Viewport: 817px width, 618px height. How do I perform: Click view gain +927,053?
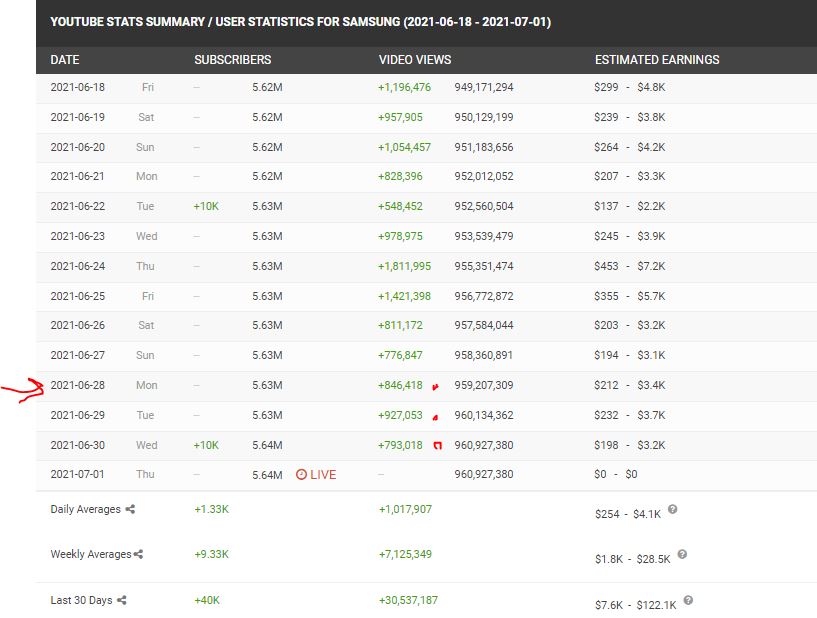[x=400, y=415]
